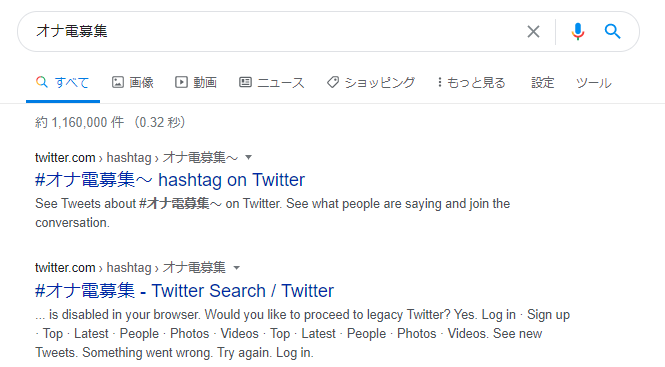This screenshot has height=367, width=665.
Task: Open the 'Twitter Search / Twitter' result title
Action: point(184,291)
